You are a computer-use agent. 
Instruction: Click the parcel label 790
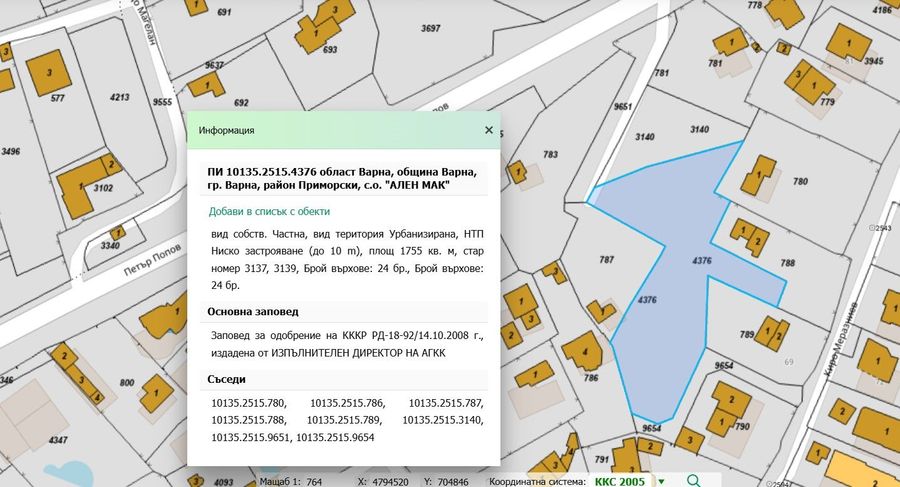click(x=742, y=426)
